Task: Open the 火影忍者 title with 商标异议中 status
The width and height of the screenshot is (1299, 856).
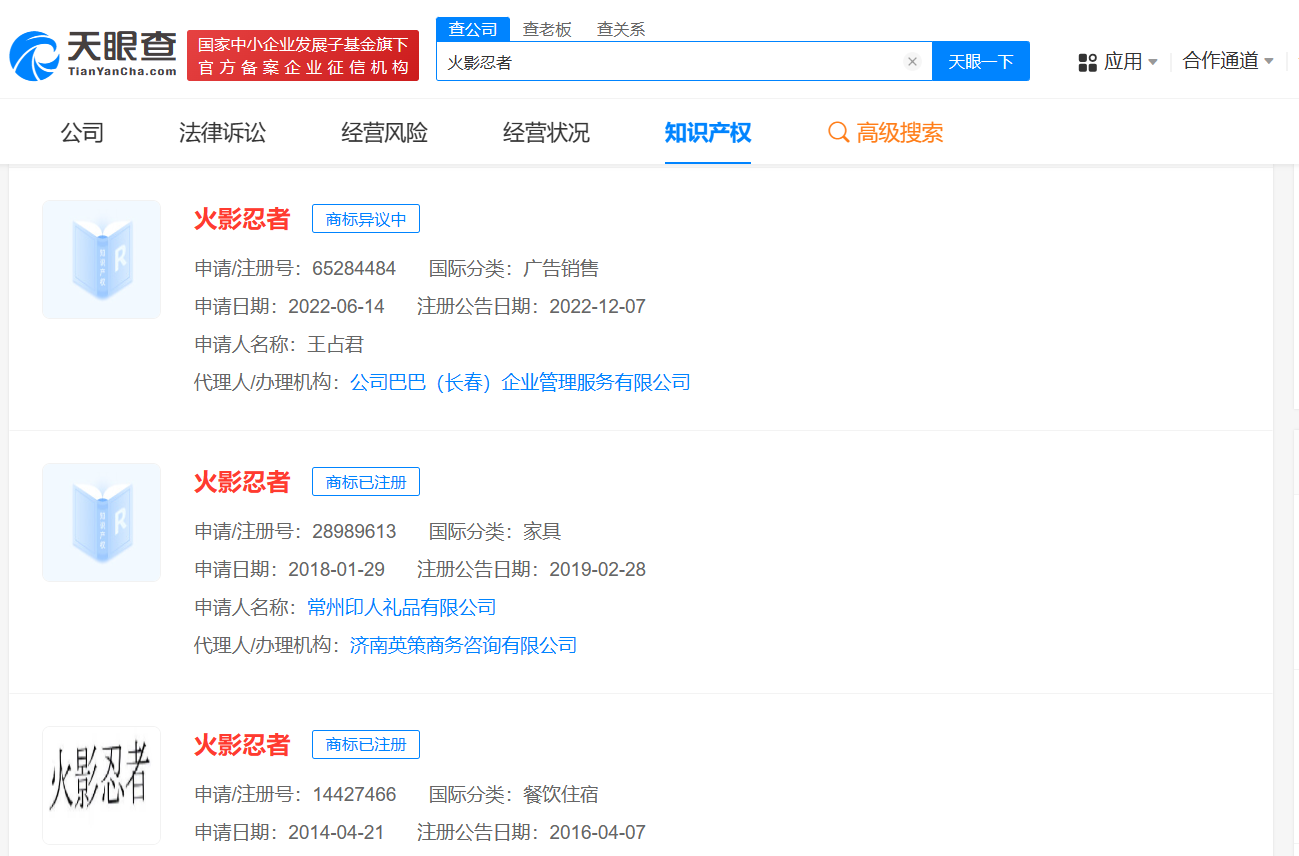Action: tap(242, 219)
